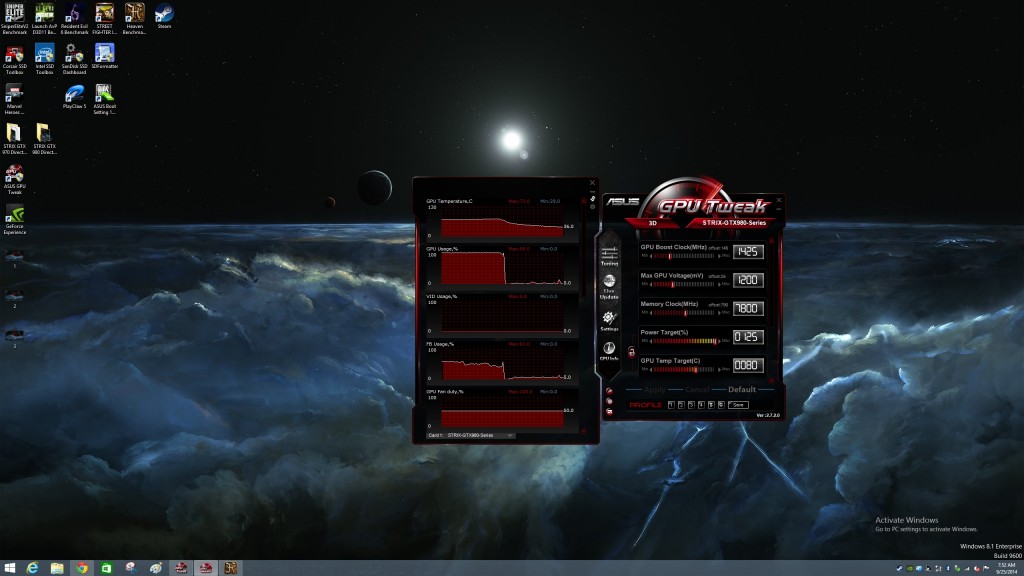Open SniperEliteV2 Benchmark desktop shortcut
Screen dimensions: 1024x576
(x=14, y=18)
